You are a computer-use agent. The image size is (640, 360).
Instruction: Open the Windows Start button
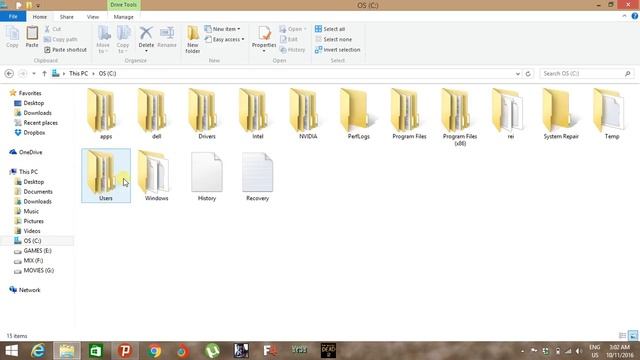(11, 351)
